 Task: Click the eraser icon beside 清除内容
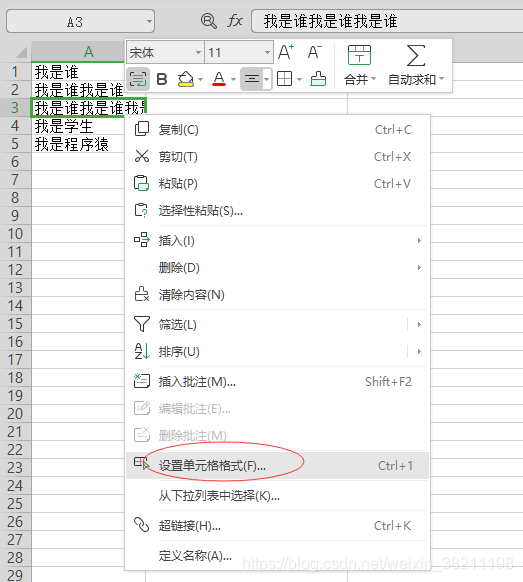[141, 294]
